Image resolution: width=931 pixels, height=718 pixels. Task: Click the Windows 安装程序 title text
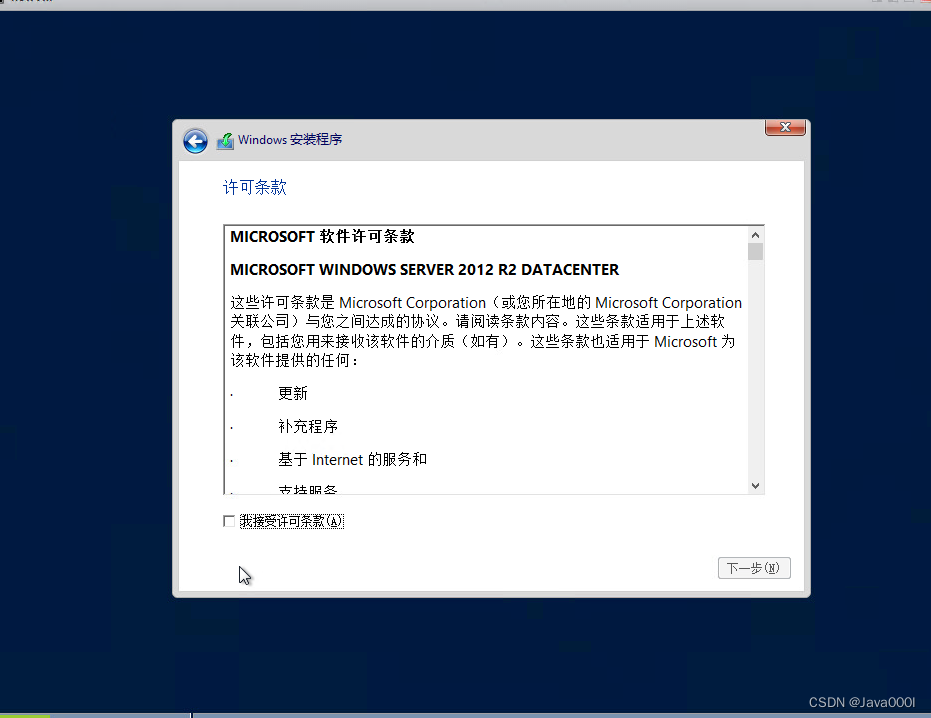coord(290,140)
